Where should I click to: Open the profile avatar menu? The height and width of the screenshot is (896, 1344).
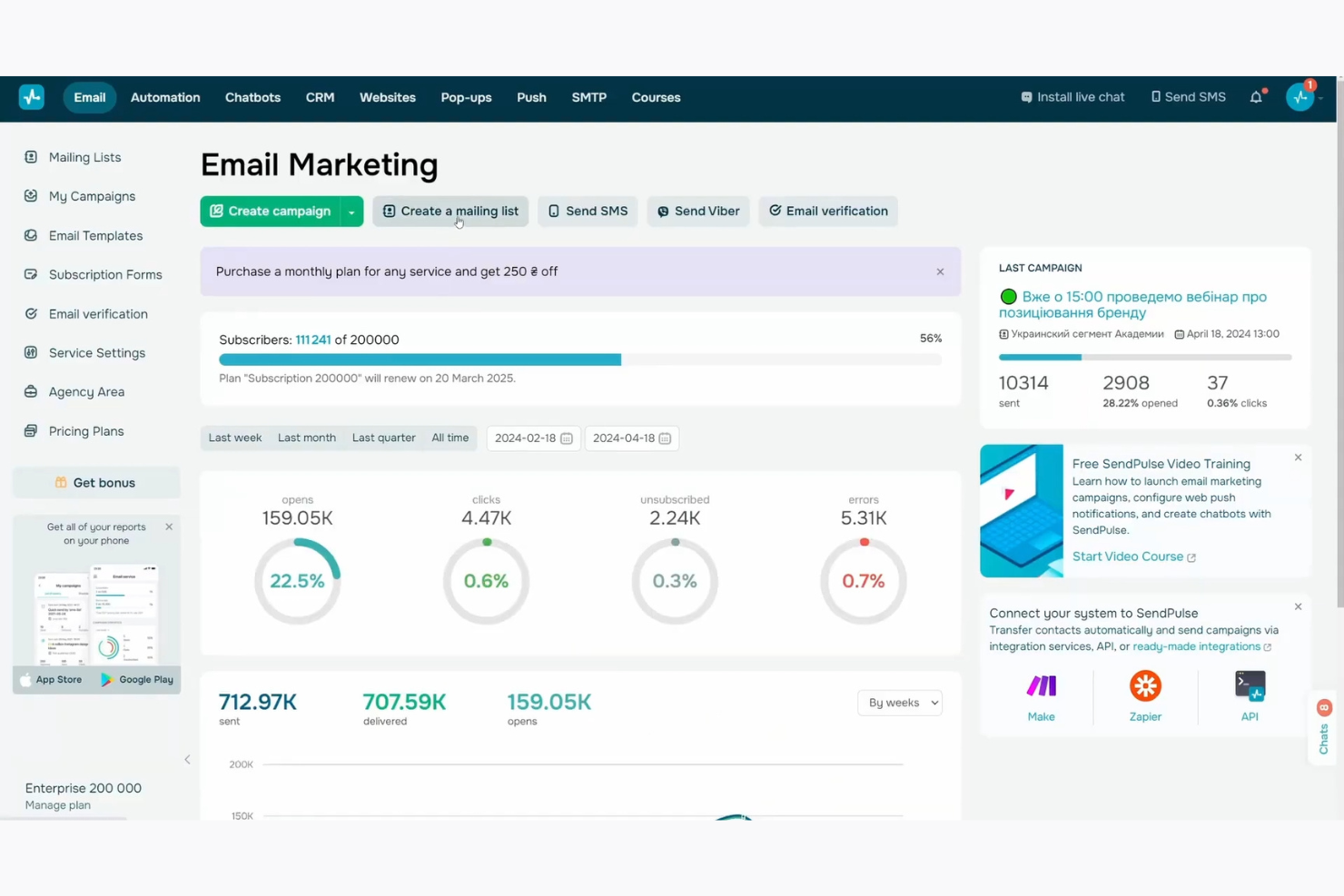click(x=1299, y=97)
